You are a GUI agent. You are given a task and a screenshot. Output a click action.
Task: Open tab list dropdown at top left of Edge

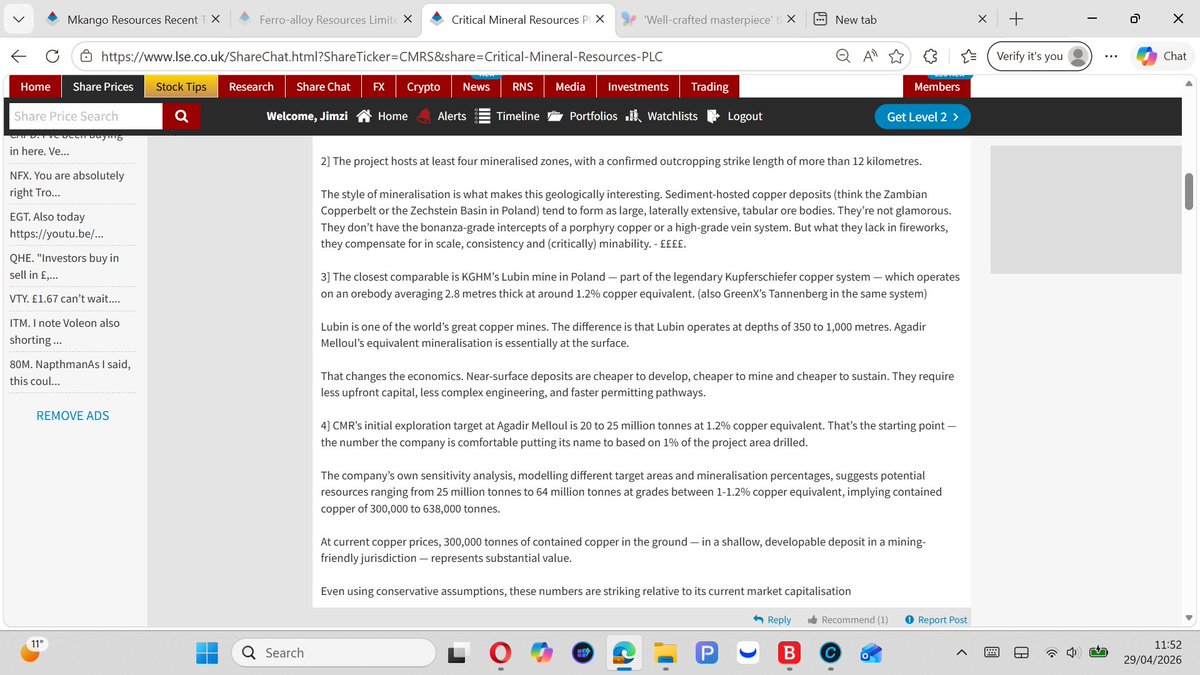point(19,19)
